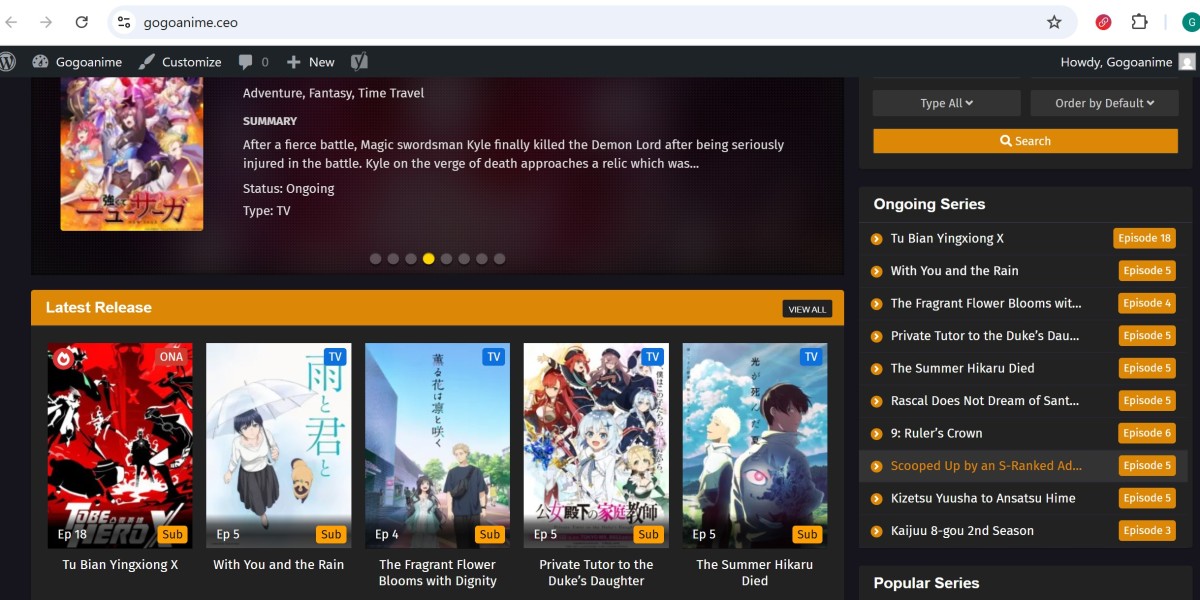Screen dimensions: 1200x600
Task: Click the browser forward arrow
Action: pos(46,22)
